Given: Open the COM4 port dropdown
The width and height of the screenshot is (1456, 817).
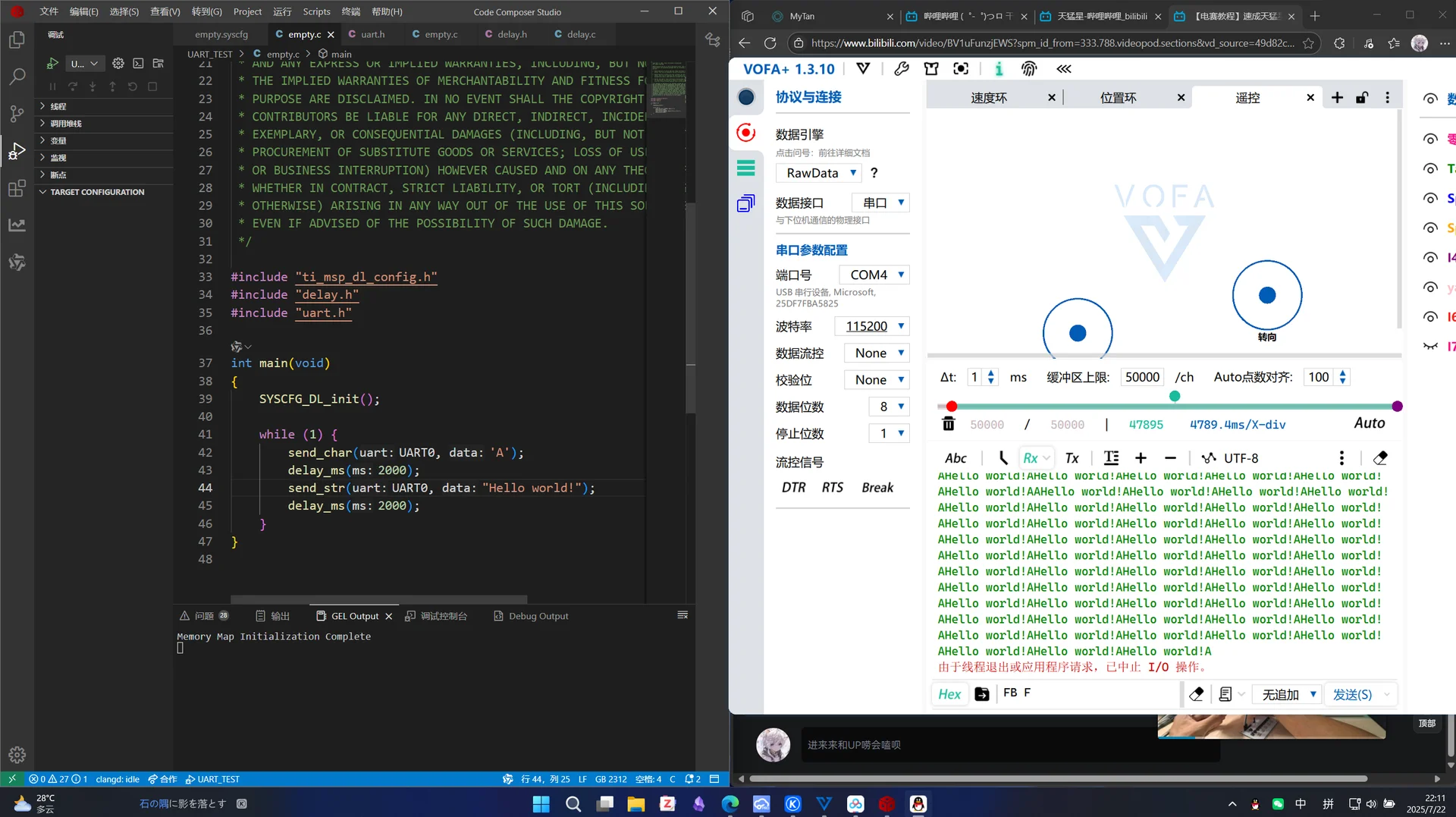Looking at the screenshot, I should click(874, 275).
